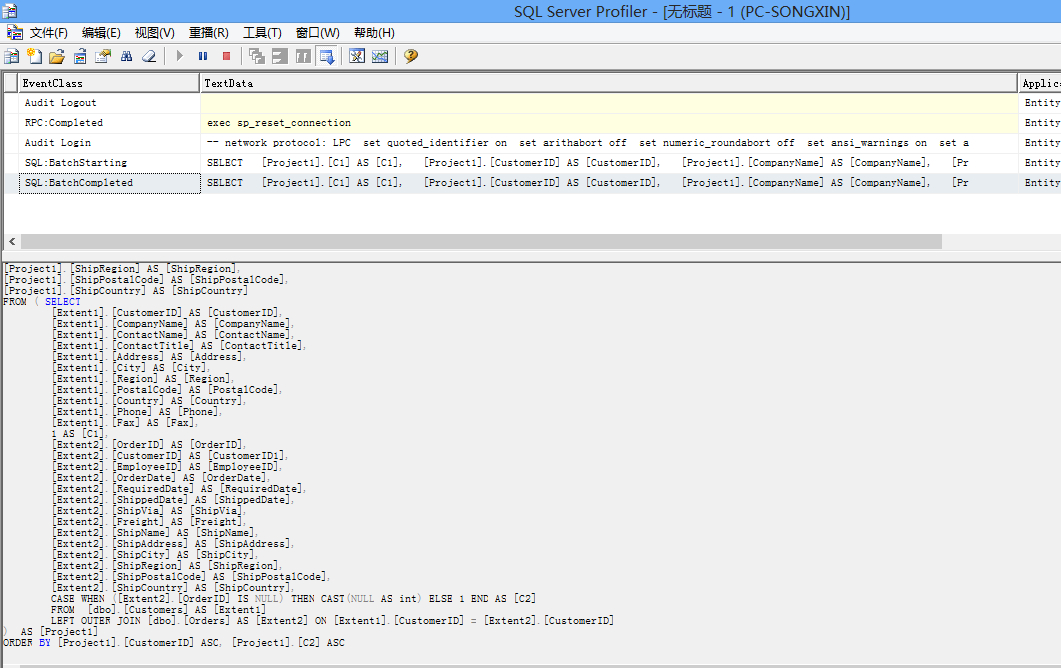
Task: Select the Audit Login event row
Action: 109,143
